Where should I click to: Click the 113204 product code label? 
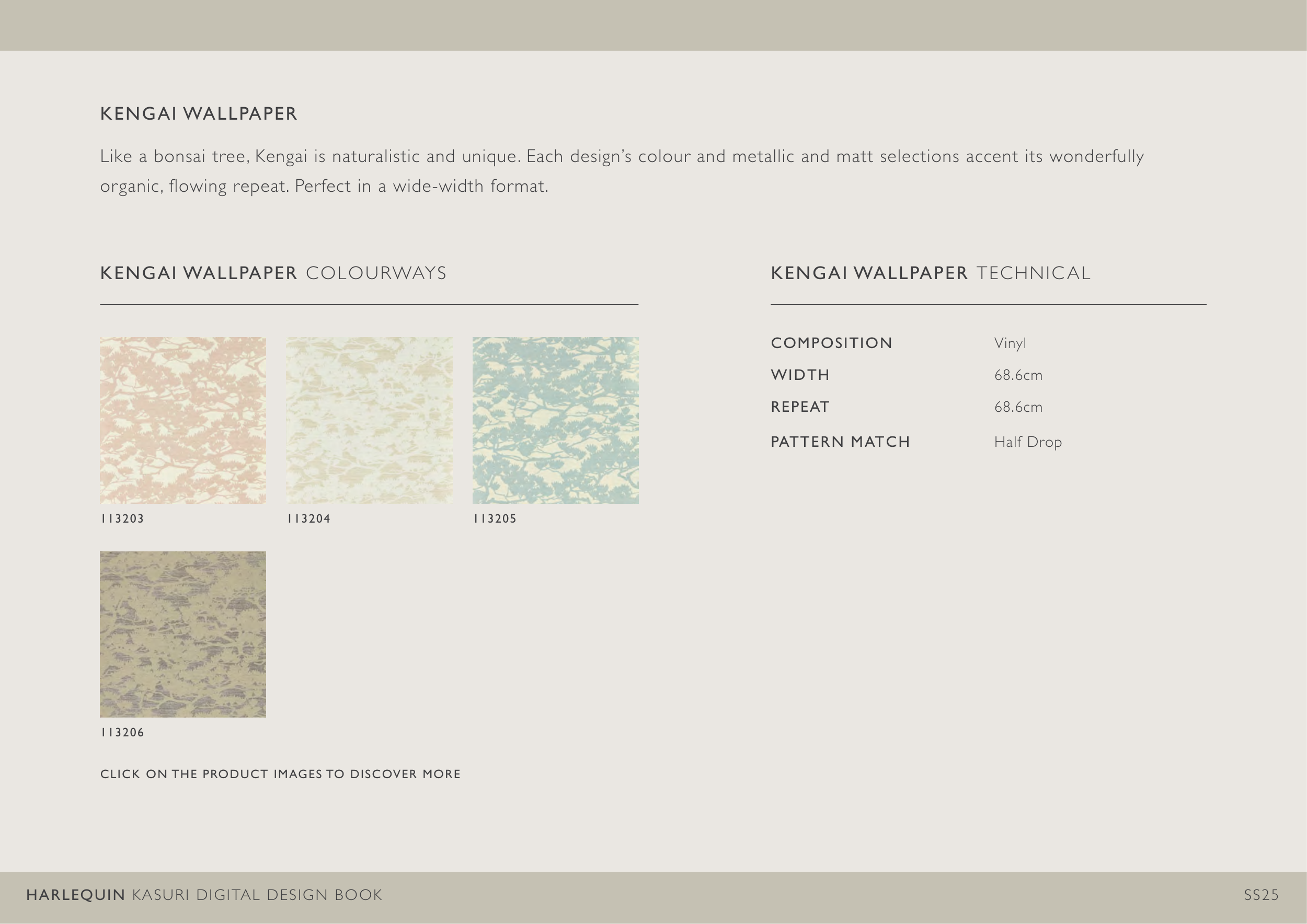click(308, 518)
